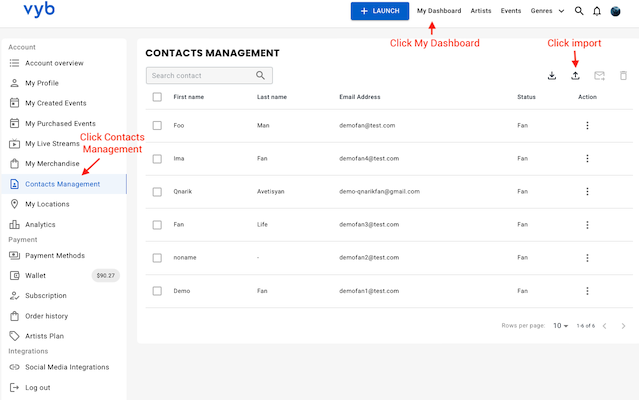Open the top navigation search icon
The height and width of the screenshot is (400, 639).
click(579, 11)
